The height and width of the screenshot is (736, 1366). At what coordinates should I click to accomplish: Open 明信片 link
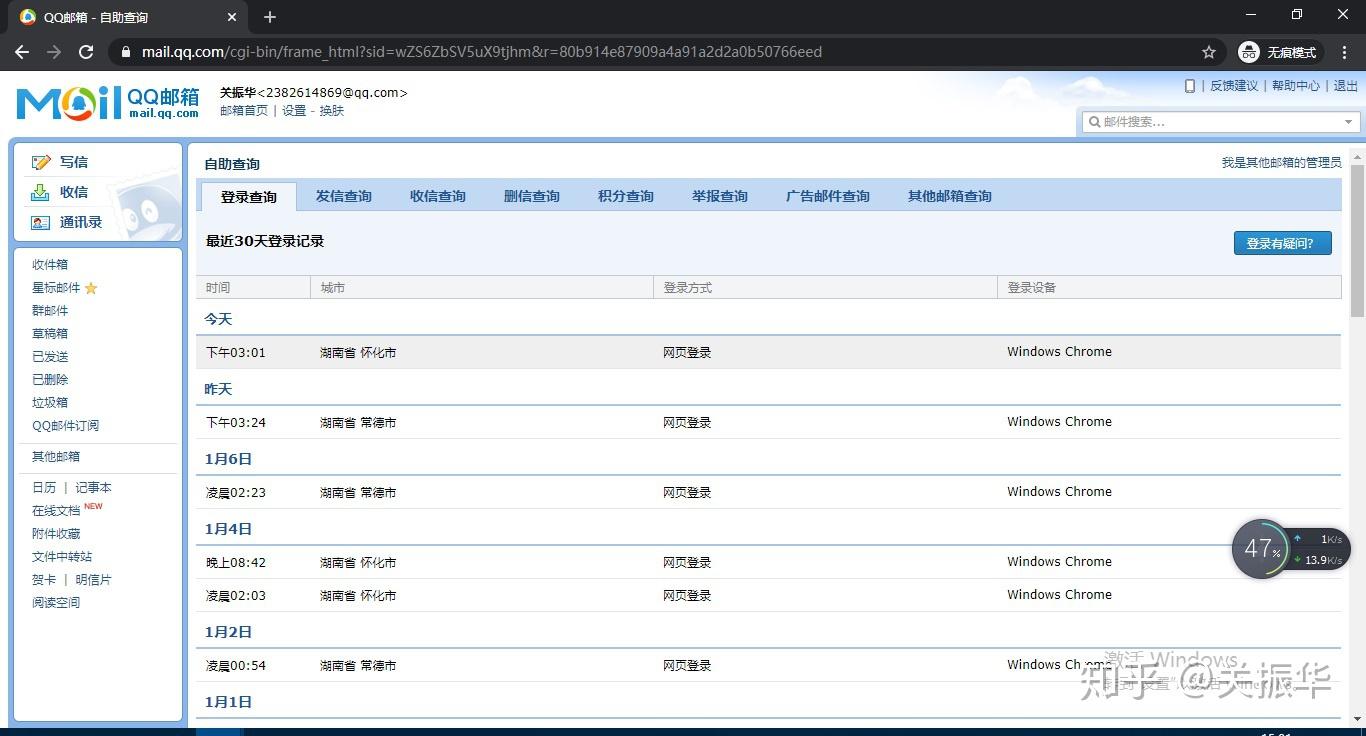click(x=93, y=580)
